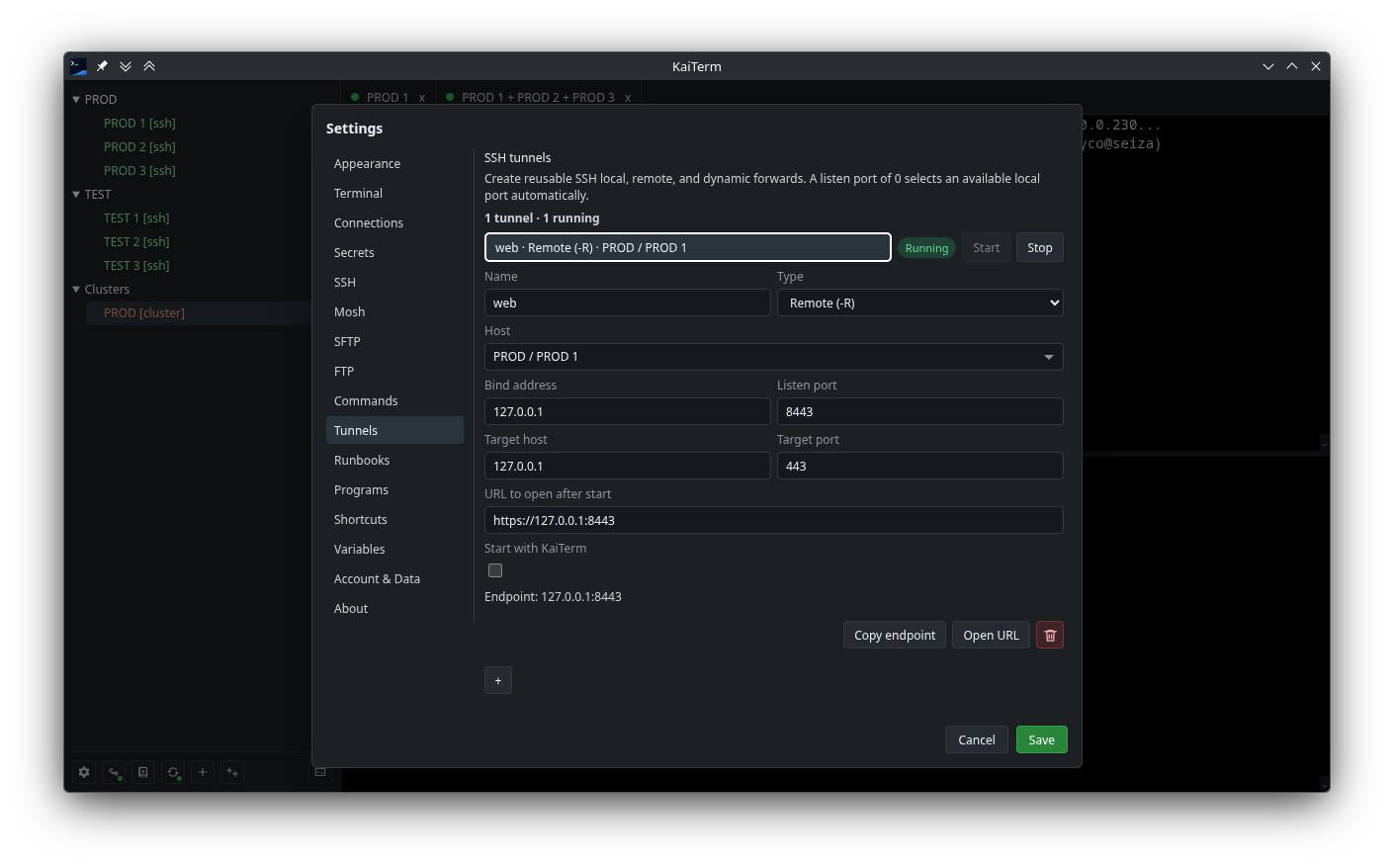Select the Tunnels settings section
This screenshot has width=1394, height=868.
point(394,430)
